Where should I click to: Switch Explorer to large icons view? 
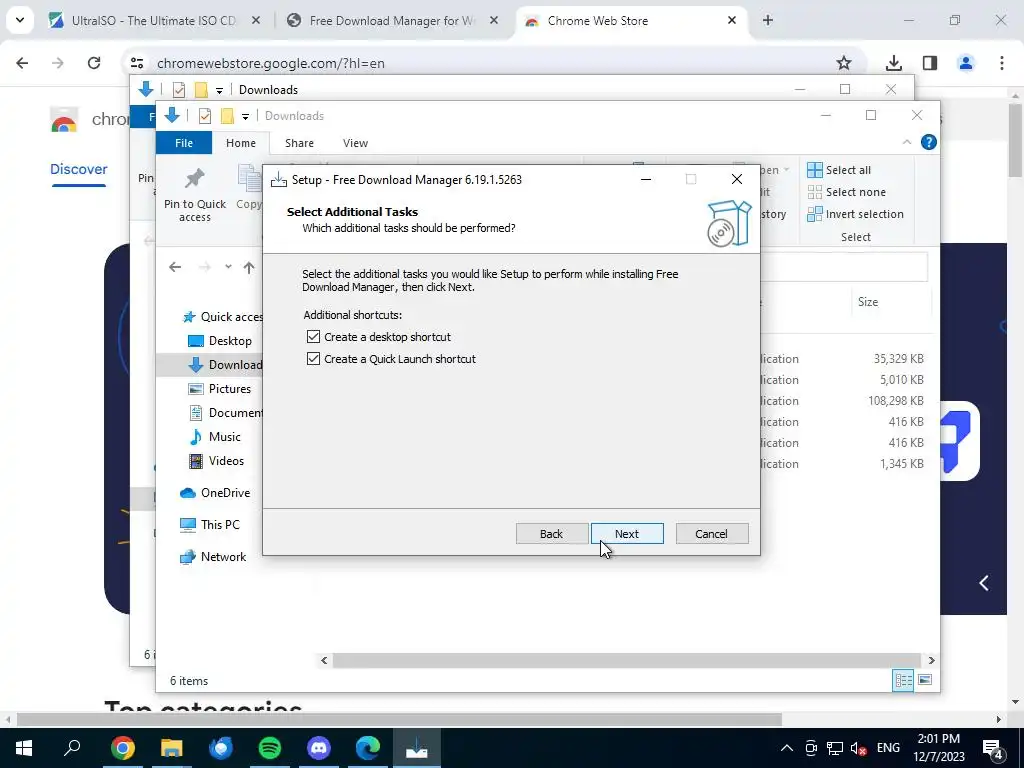click(x=925, y=680)
